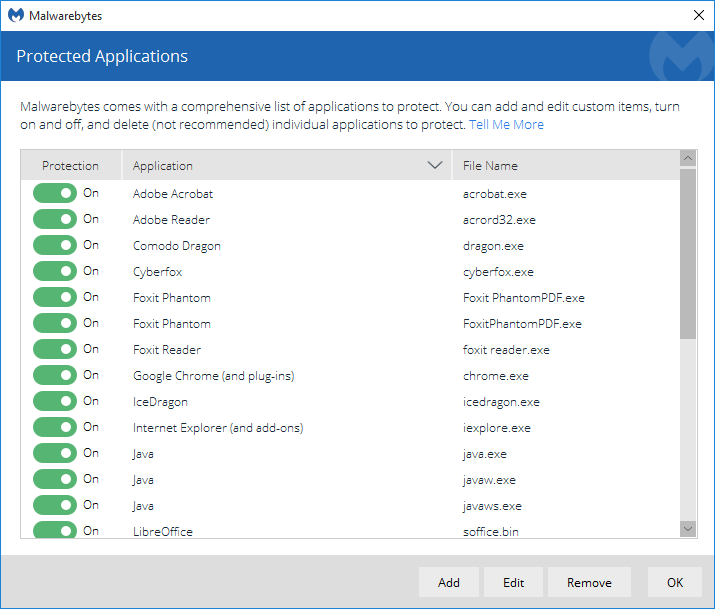Toggle protection for Adobe Acrobat

[x=55, y=193]
